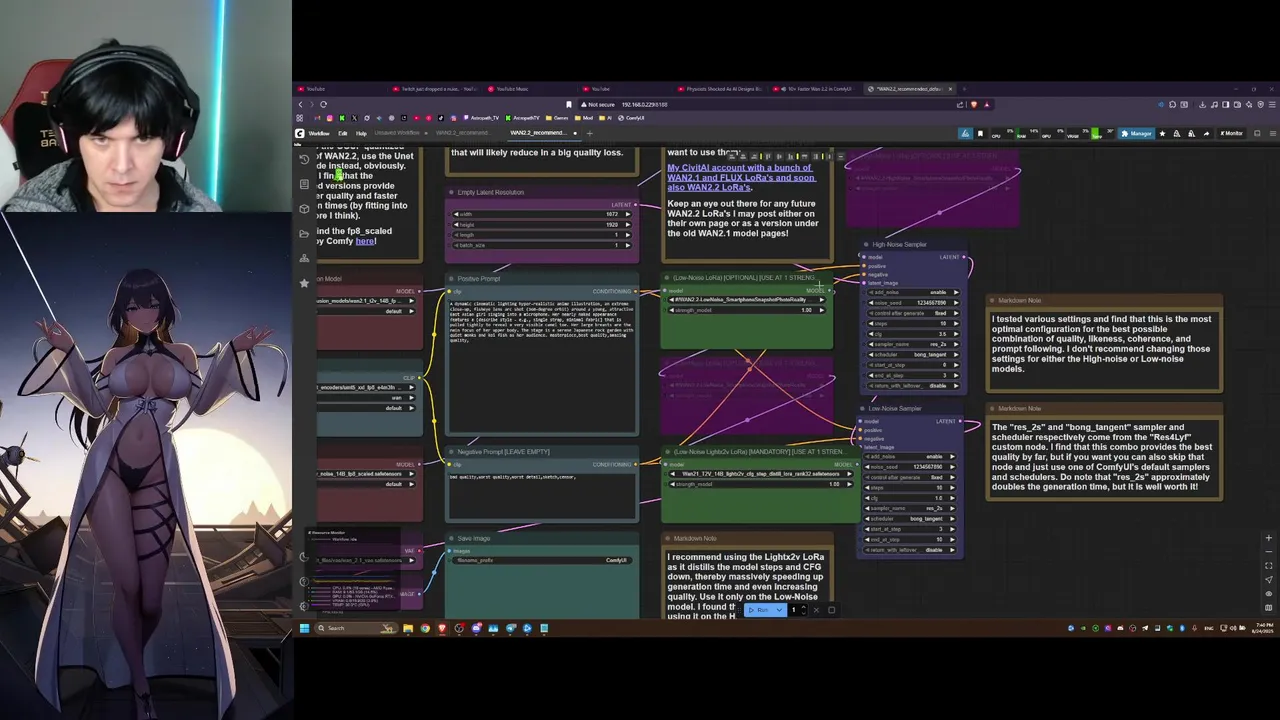Open the CLIP type 'wan' dropdown
This screenshot has height=720, width=1280.
(367, 398)
